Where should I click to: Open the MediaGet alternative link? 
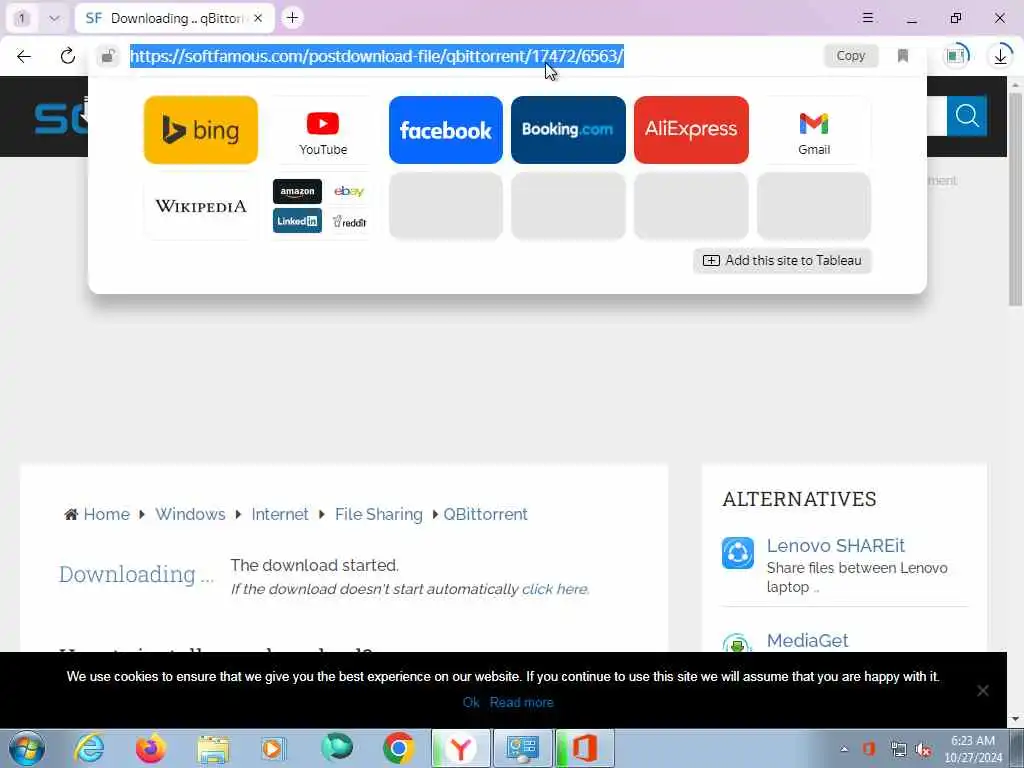[x=807, y=640]
